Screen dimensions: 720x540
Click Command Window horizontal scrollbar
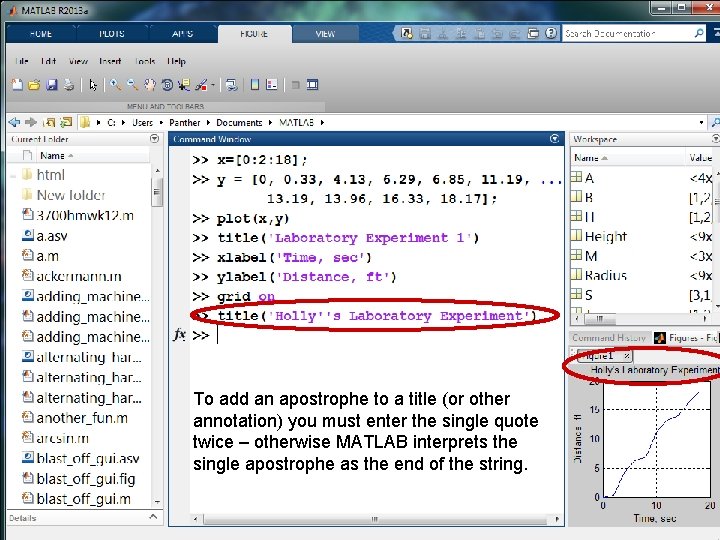click(376, 519)
